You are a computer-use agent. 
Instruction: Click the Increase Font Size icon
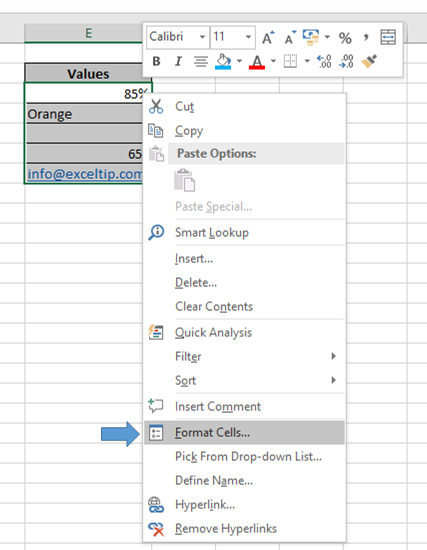(x=268, y=38)
